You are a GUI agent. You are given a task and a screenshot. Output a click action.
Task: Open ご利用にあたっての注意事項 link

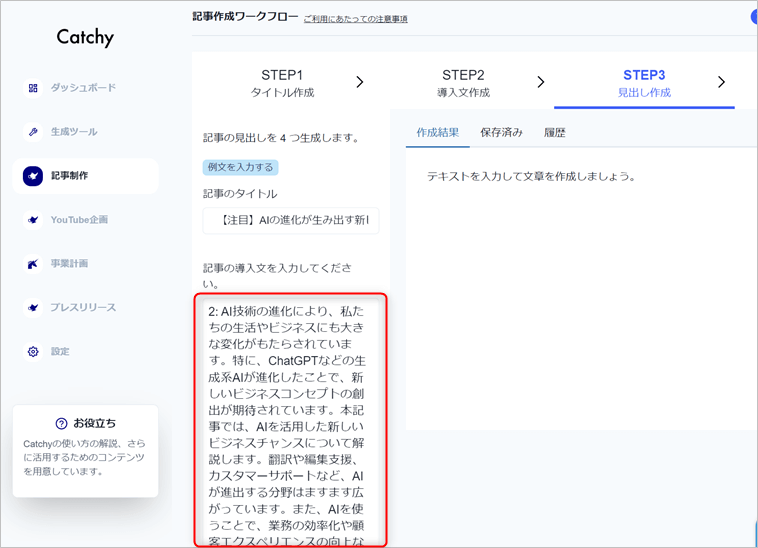(355, 19)
